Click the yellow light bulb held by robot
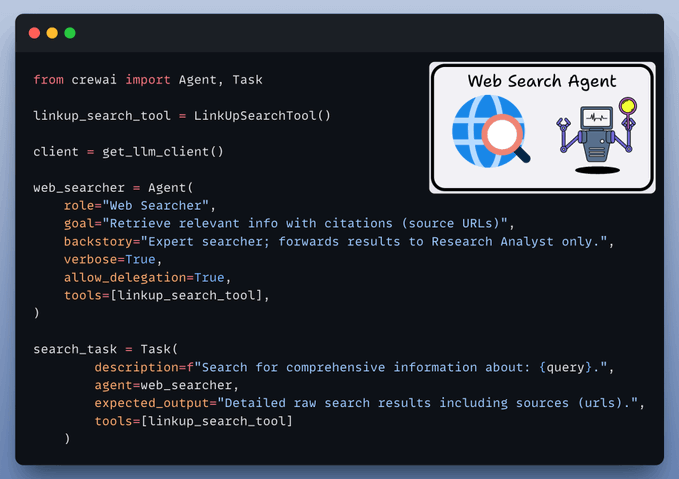 tap(628, 104)
